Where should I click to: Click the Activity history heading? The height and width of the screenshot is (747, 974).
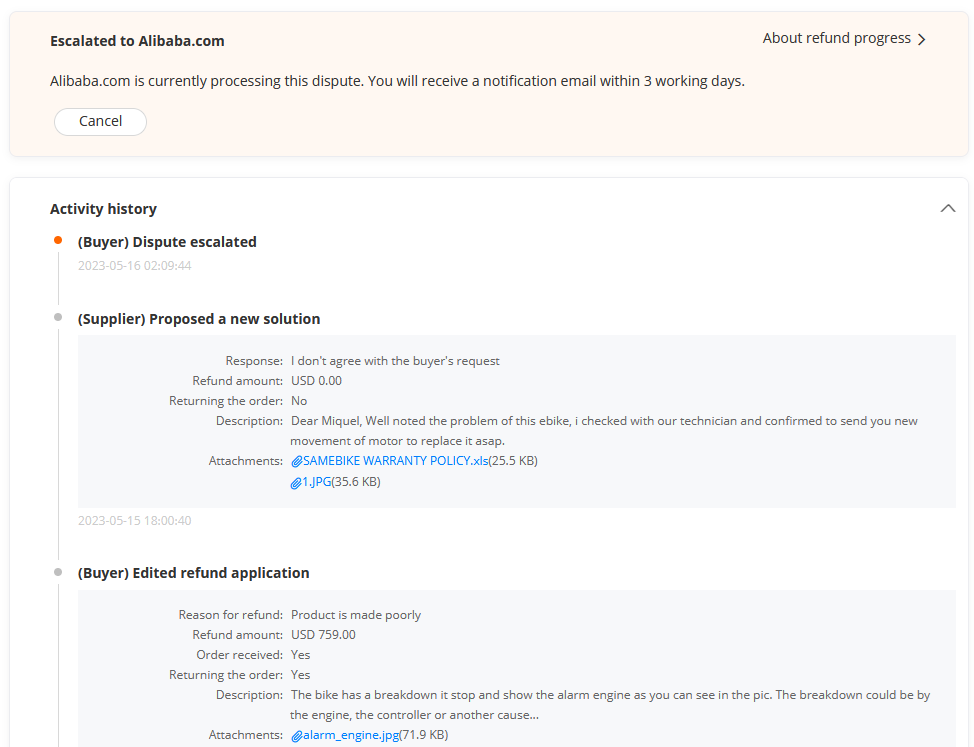[103, 209]
